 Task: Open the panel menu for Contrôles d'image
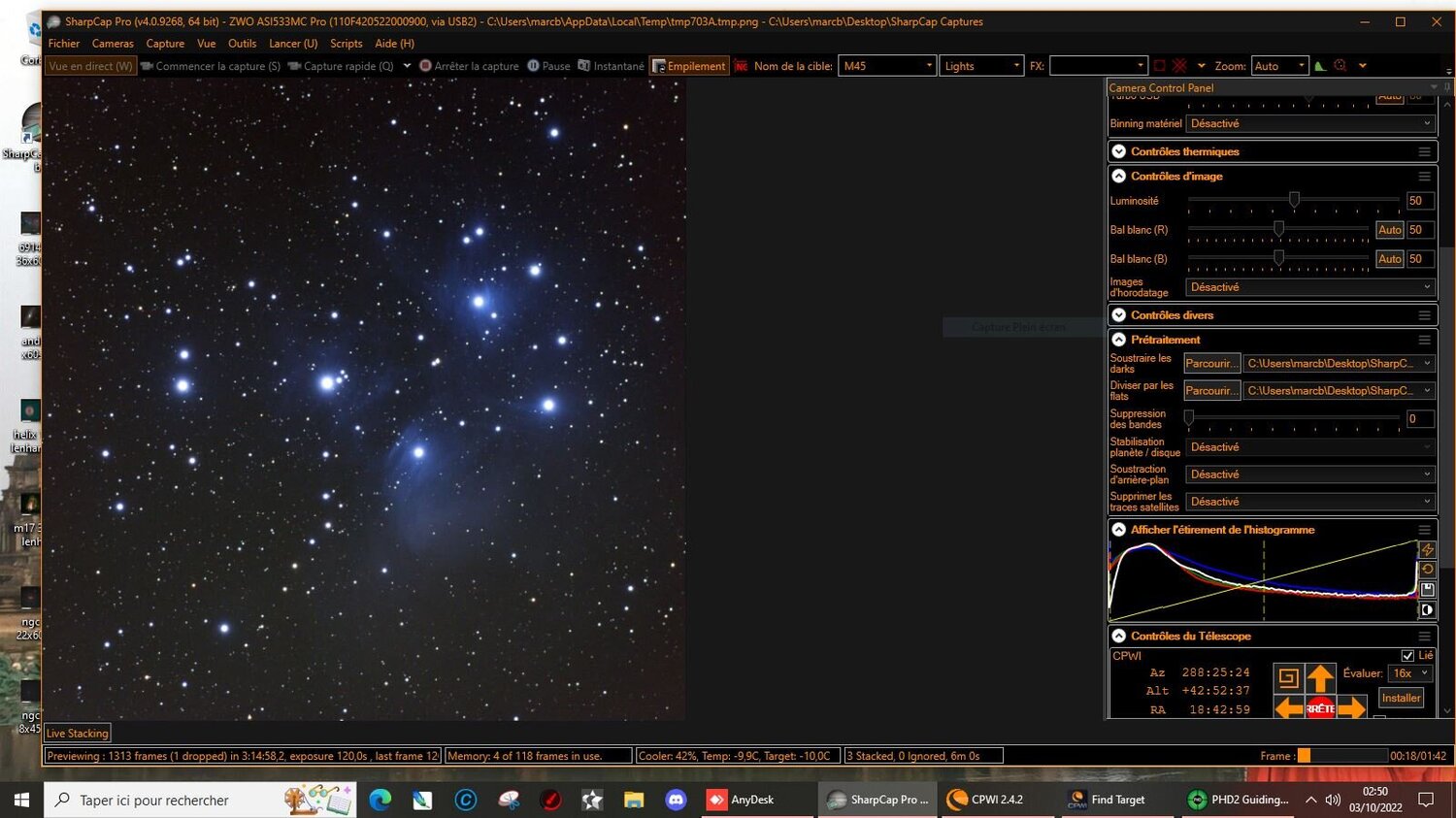click(1424, 177)
